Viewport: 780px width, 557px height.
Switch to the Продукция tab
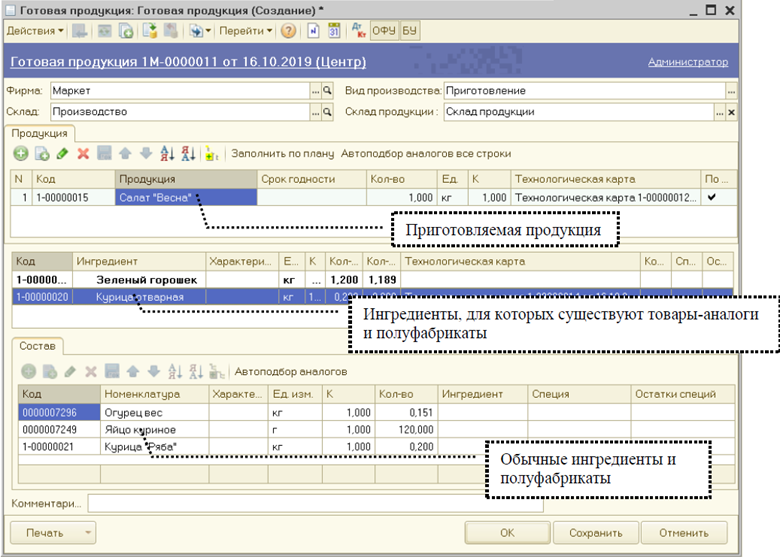click(x=40, y=133)
